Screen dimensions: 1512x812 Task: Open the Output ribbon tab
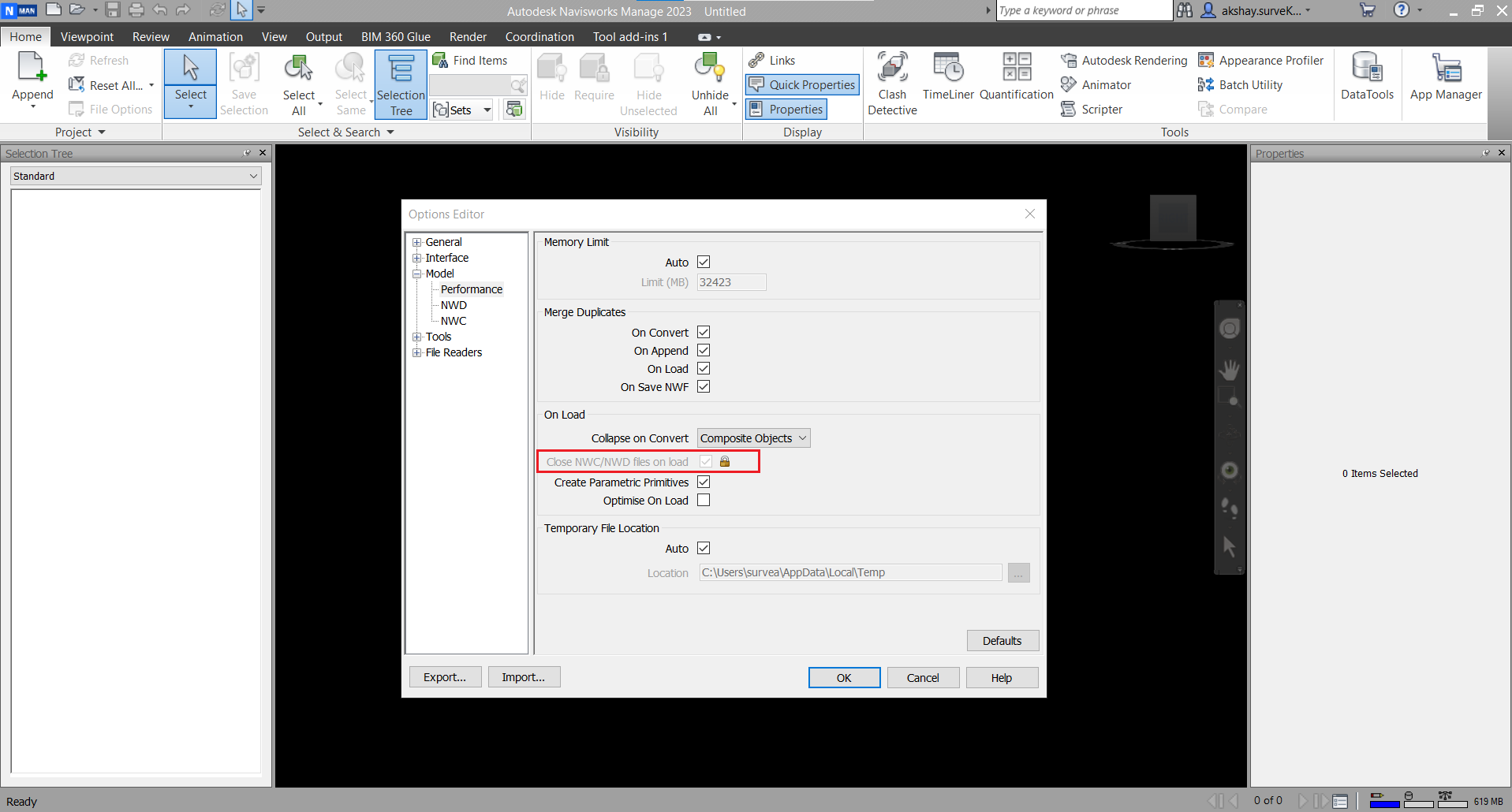[x=324, y=36]
